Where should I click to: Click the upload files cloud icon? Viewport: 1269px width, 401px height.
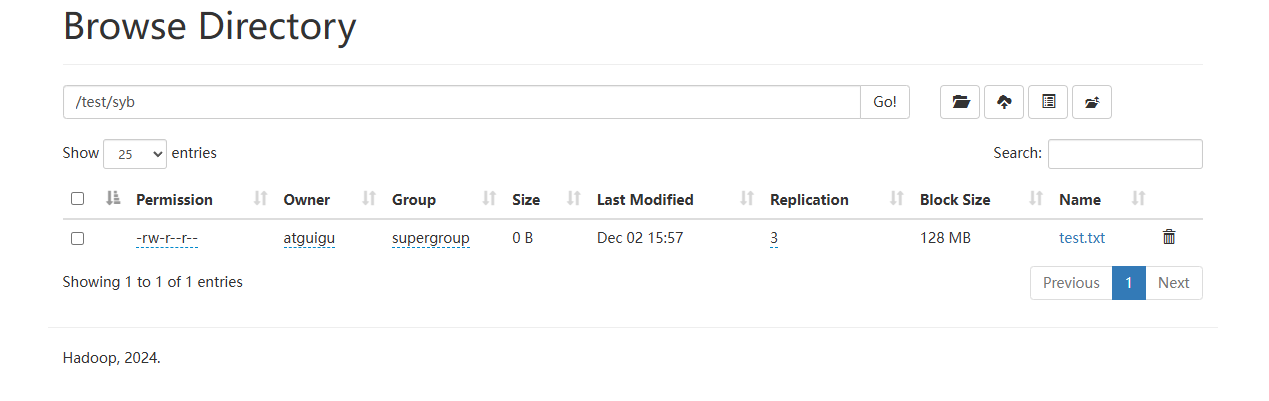click(x=1004, y=102)
